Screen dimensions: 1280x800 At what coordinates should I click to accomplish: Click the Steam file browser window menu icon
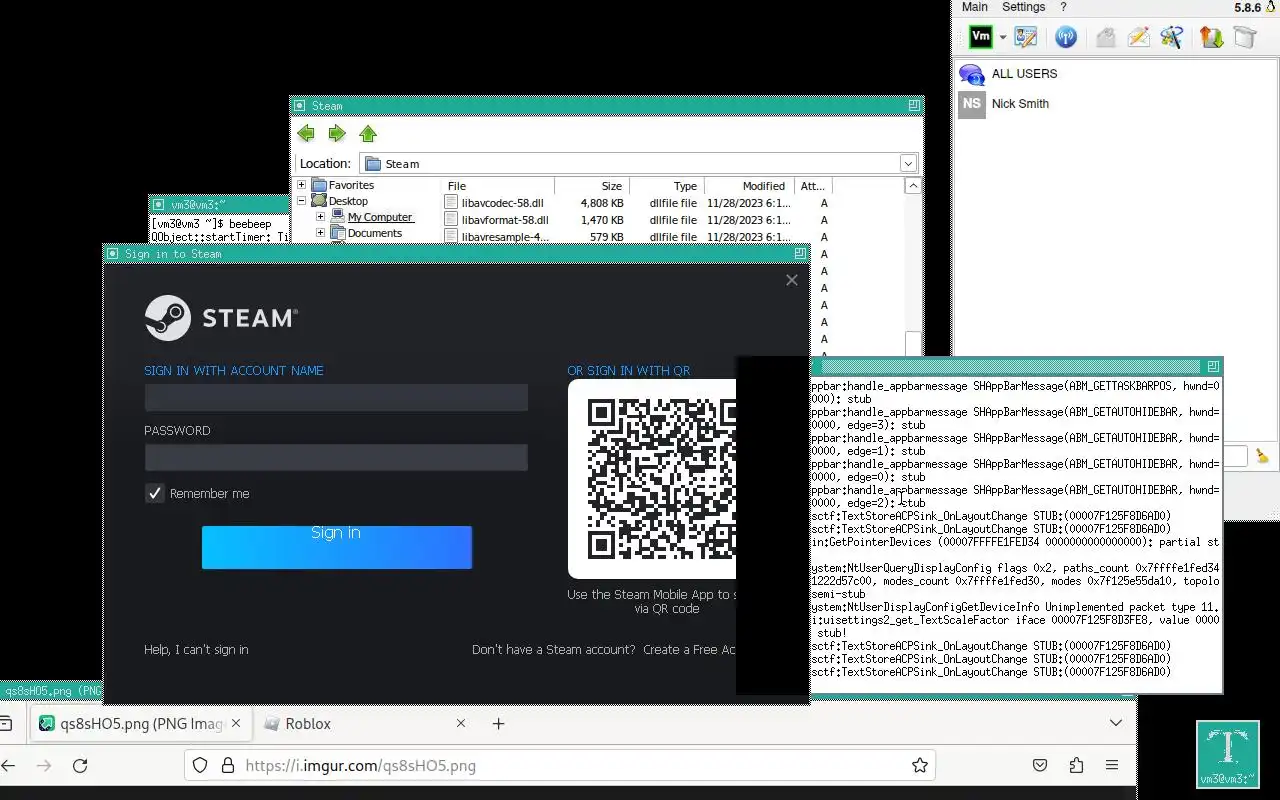pos(299,105)
